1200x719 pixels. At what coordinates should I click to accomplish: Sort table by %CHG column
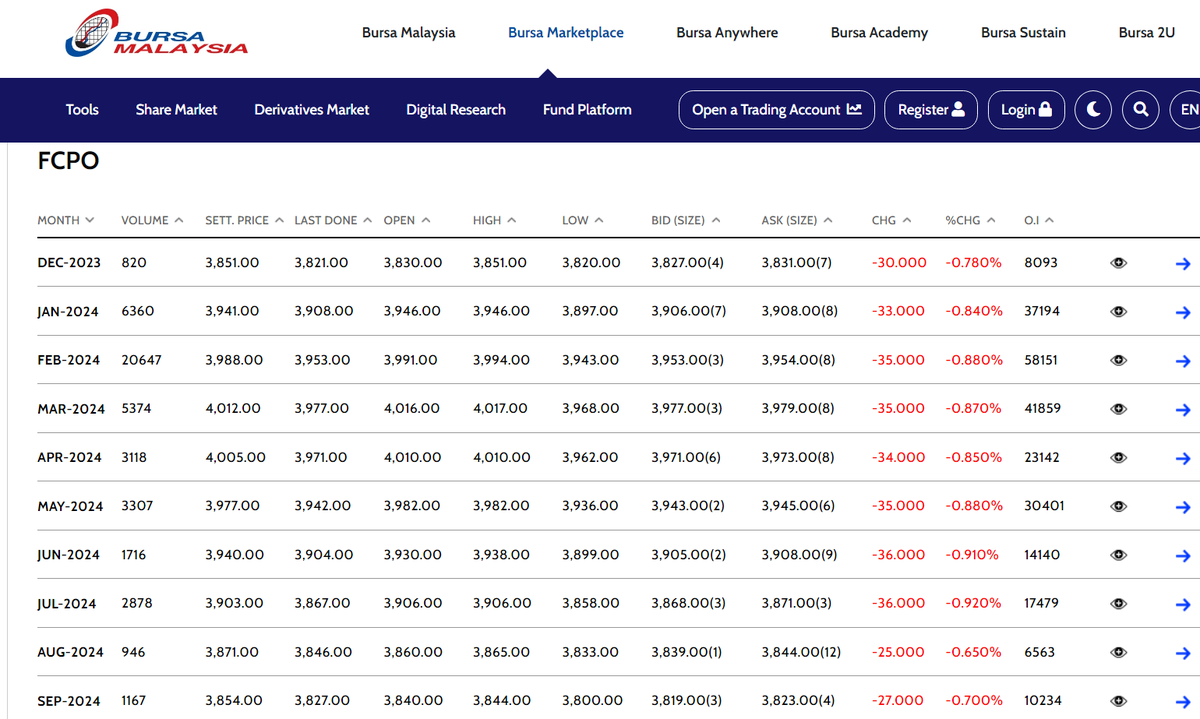970,220
